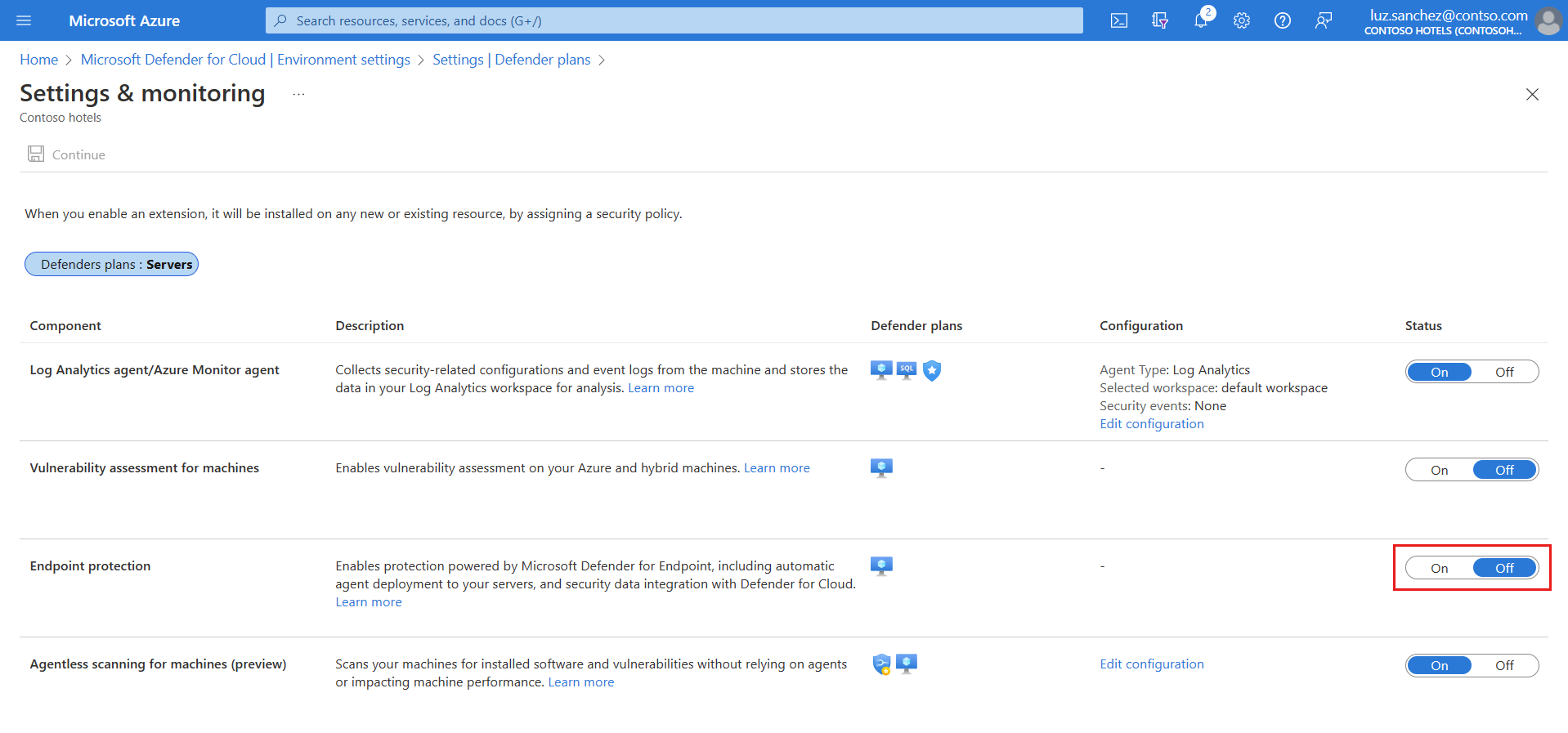The image size is (1568, 733).
Task: Open the more options ellipsis beside title
Action: [299, 94]
